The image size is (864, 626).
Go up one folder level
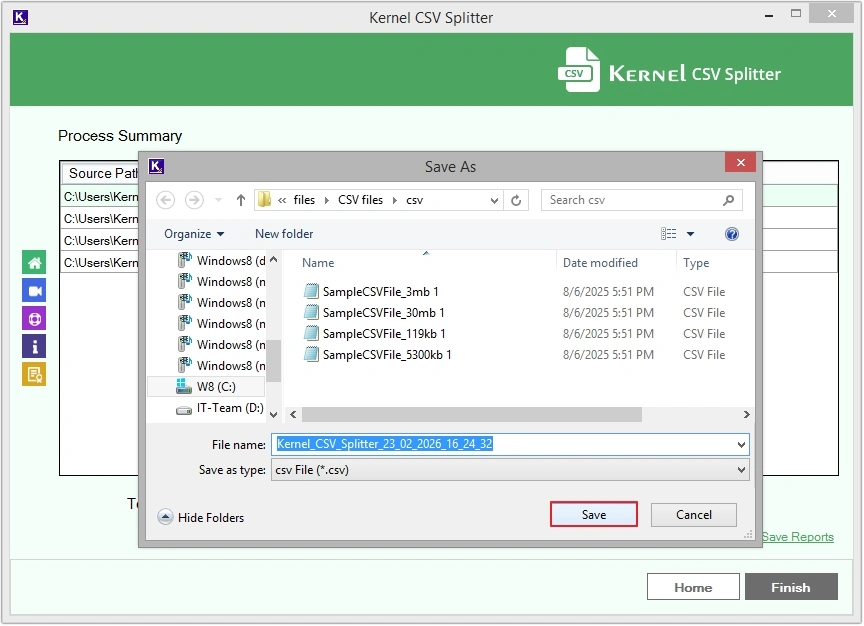(x=241, y=200)
